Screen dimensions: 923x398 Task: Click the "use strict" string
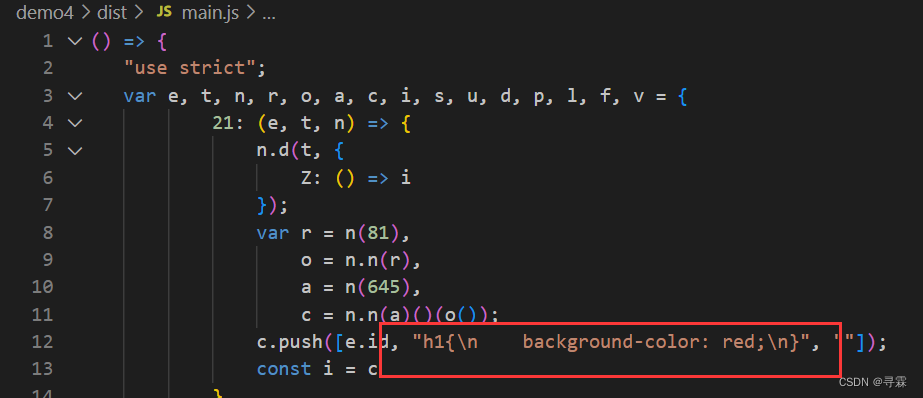click(189, 68)
